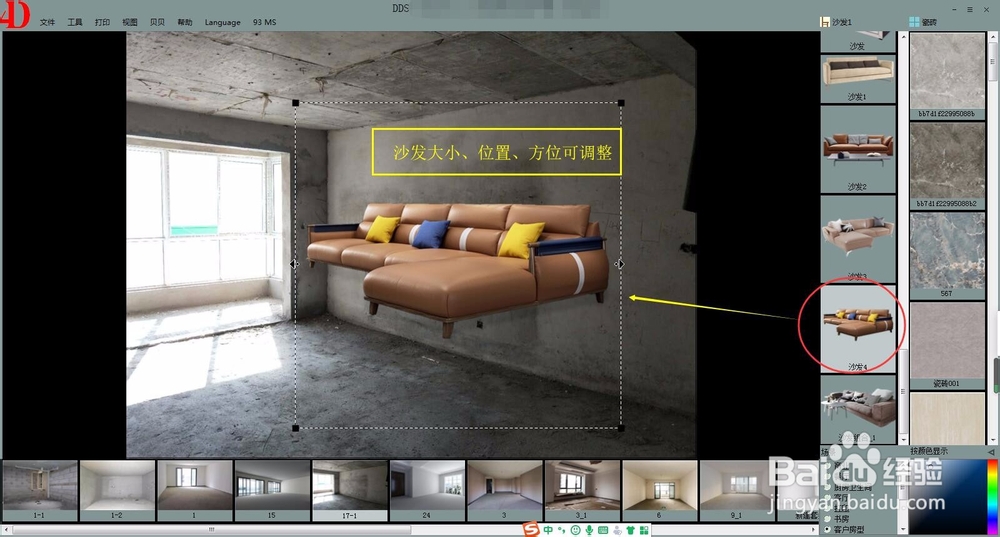The width and height of the screenshot is (1000, 537).
Task: Open room scene thumbnail 15
Action: coord(272,490)
